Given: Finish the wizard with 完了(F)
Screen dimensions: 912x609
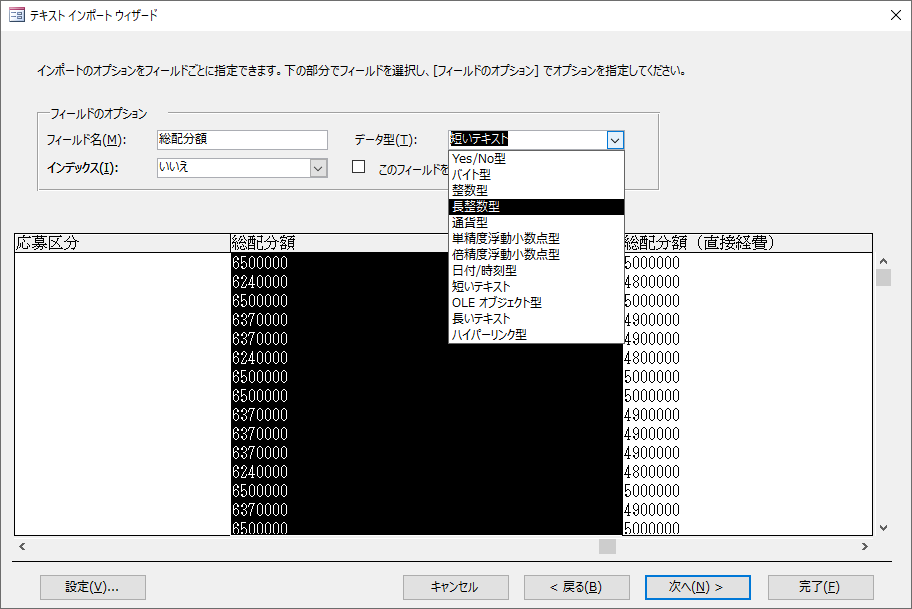Looking at the screenshot, I should coord(821,587).
